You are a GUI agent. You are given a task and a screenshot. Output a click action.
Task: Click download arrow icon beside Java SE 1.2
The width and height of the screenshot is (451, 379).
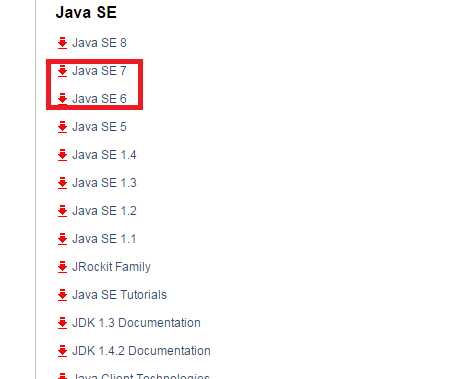[62, 211]
